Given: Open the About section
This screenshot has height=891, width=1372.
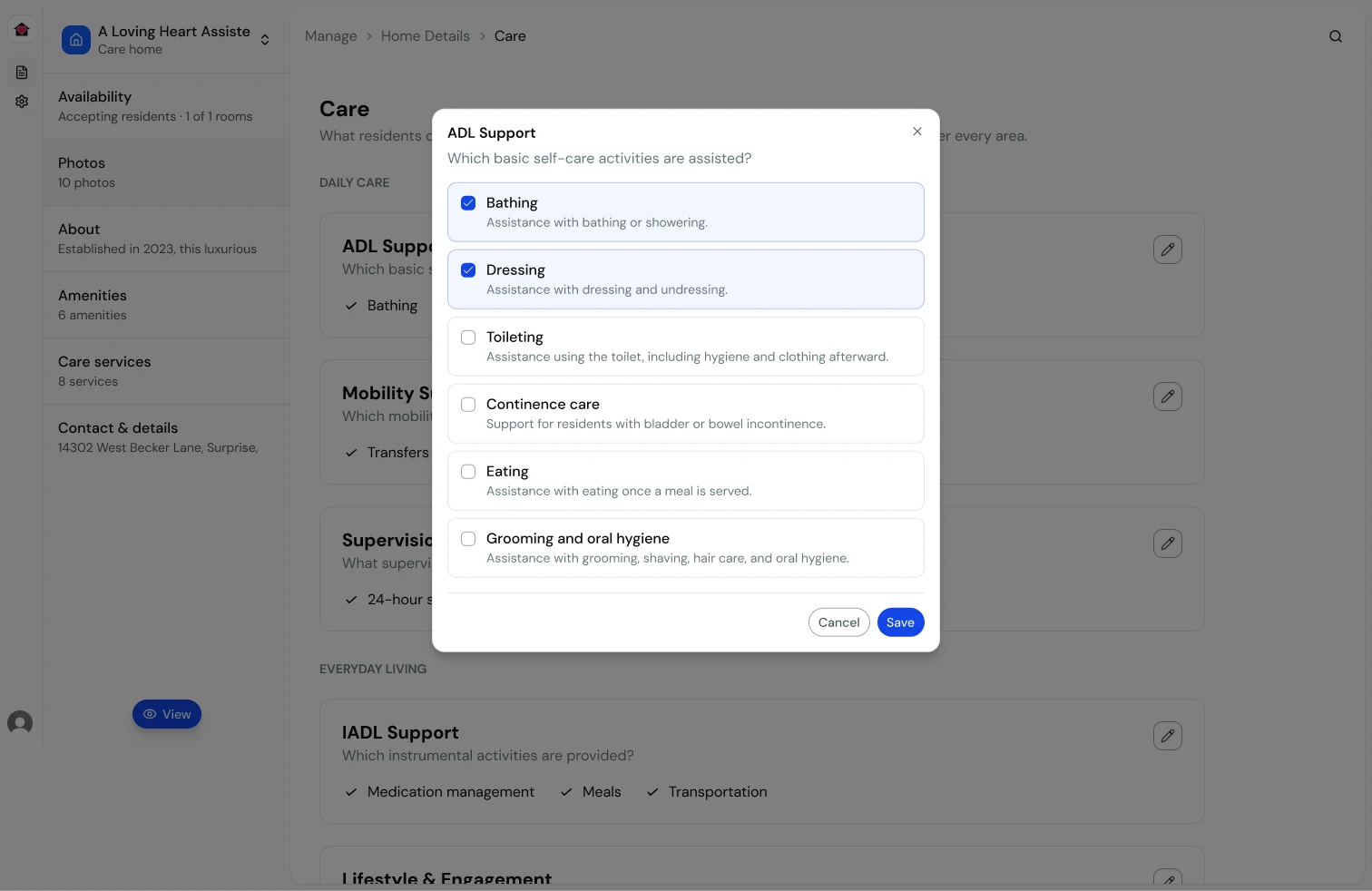Looking at the screenshot, I should click(x=167, y=239).
